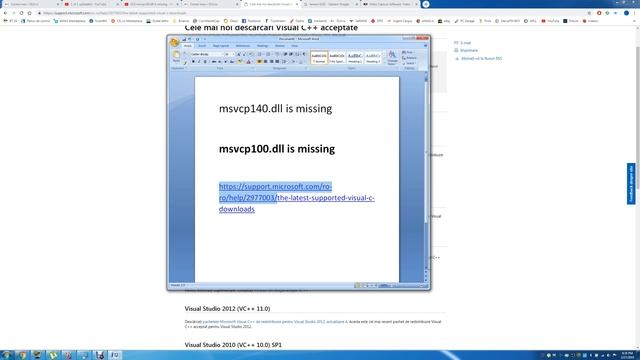Screen dimensions: 640x360
Task: Toggle Align Text Right
Action: click(271, 62)
